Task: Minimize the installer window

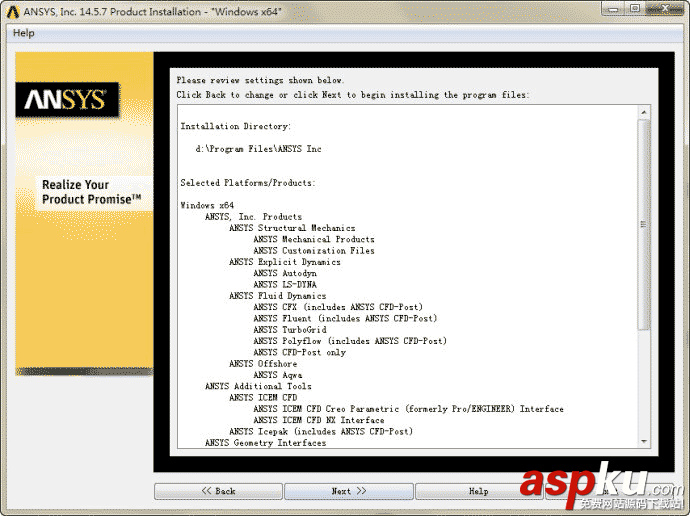Action: pyautogui.click(x=614, y=9)
